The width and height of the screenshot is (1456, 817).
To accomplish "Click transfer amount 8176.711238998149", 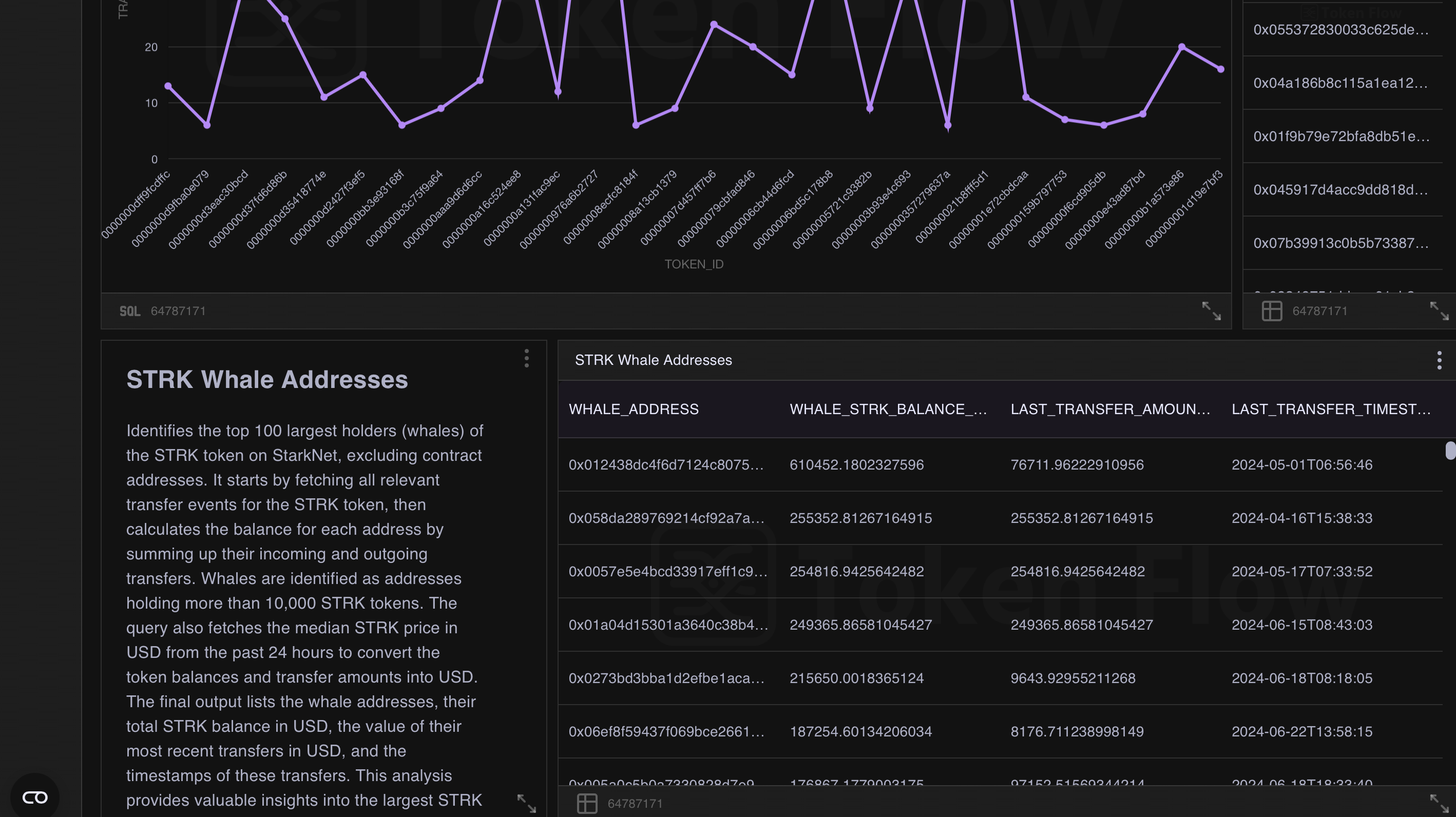I will click(x=1077, y=732).
